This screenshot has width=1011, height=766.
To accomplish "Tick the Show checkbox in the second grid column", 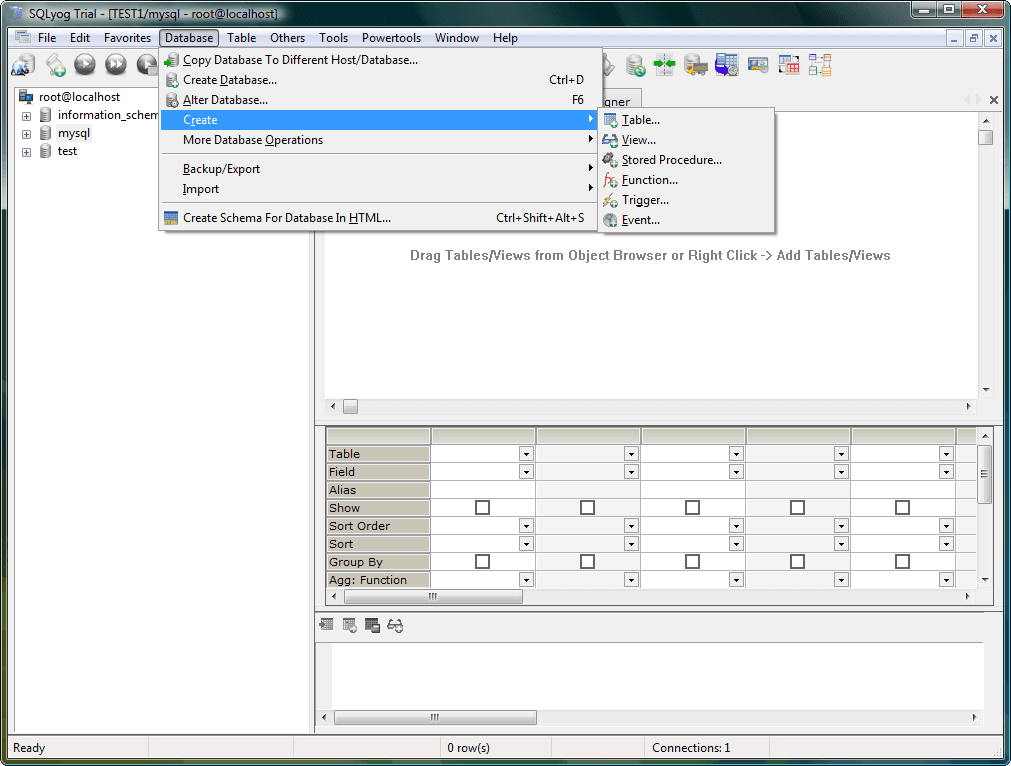I will point(587,507).
